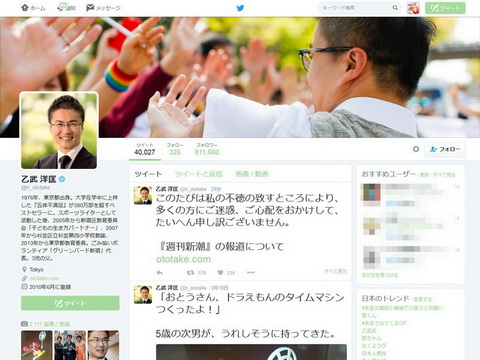Click the verified badge beside 乙武 洋匡
The height and width of the screenshot is (360, 480).
62,179
